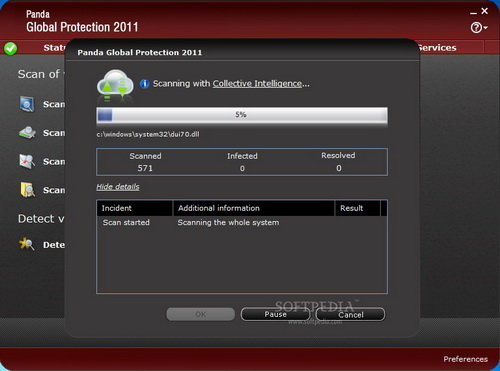
Task: Click the disabled OK button
Action: pos(201,314)
